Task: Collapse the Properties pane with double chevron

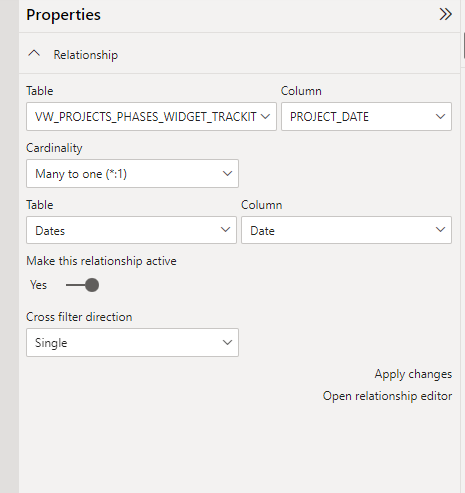Action: pos(445,14)
